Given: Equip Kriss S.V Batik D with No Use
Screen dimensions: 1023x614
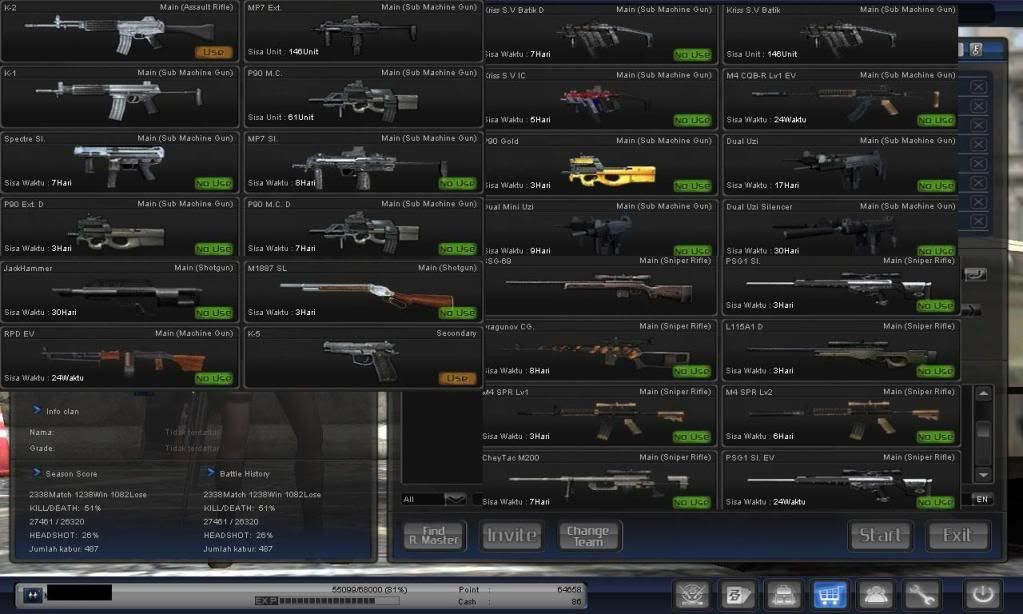Looking at the screenshot, I should [x=692, y=55].
